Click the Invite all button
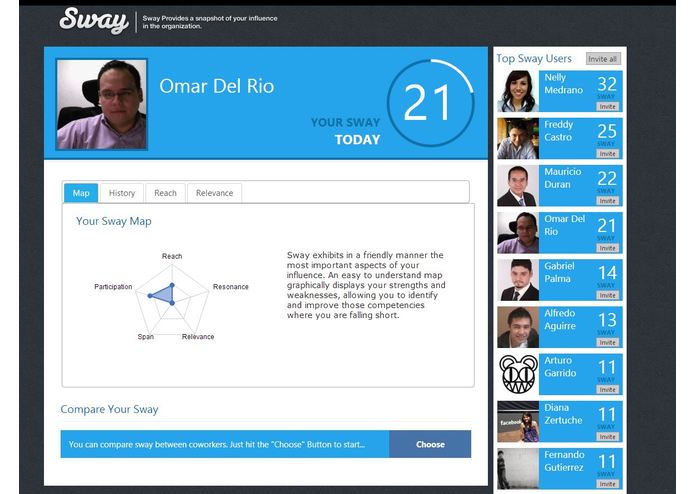Screen dimensions: 695x494 coord(603,59)
